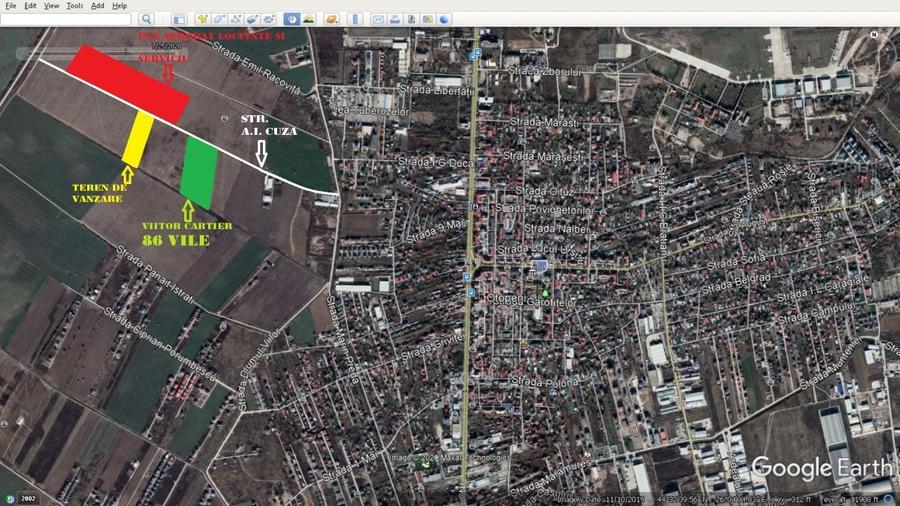Toggle the sidebar panel visibility

179,19
